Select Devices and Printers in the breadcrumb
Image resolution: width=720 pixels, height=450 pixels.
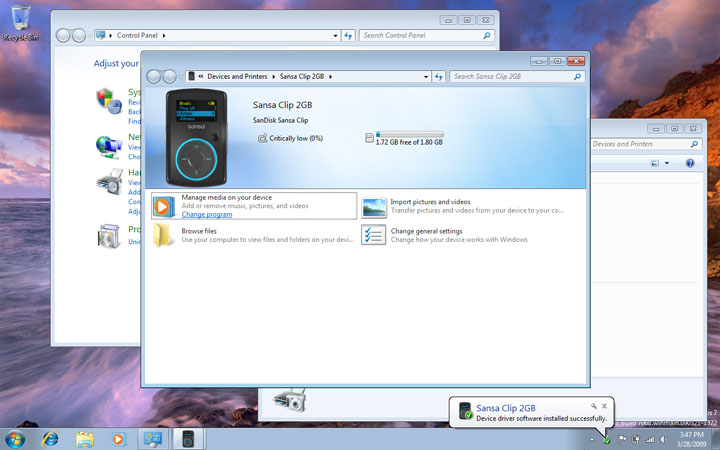239,76
